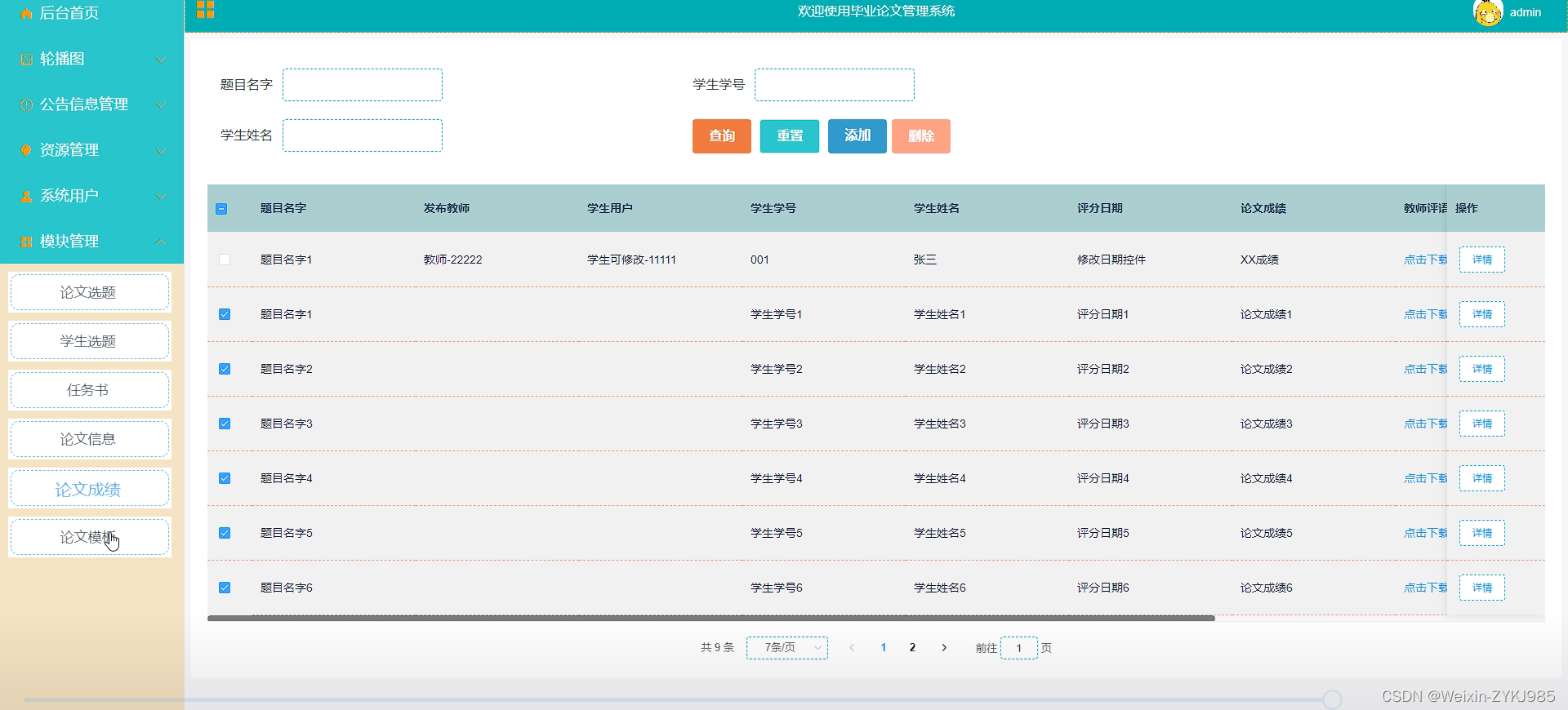Uncheck the row with 学生学号1
1568x710 pixels.
pyautogui.click(x=225, y=314)
